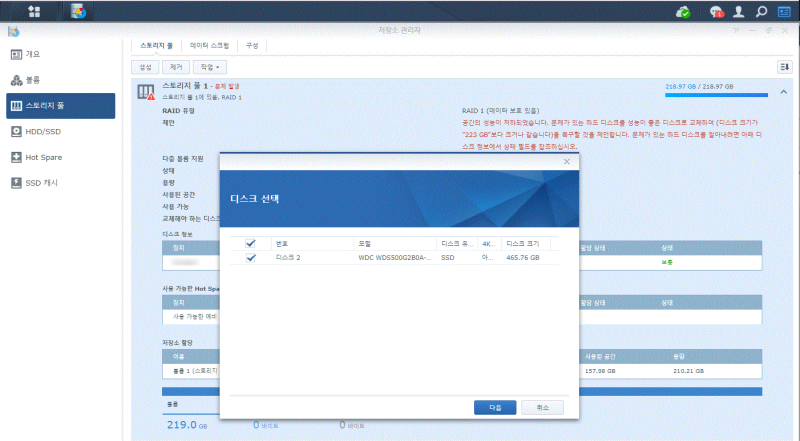Open the widgets panel icon

[784, 11]
